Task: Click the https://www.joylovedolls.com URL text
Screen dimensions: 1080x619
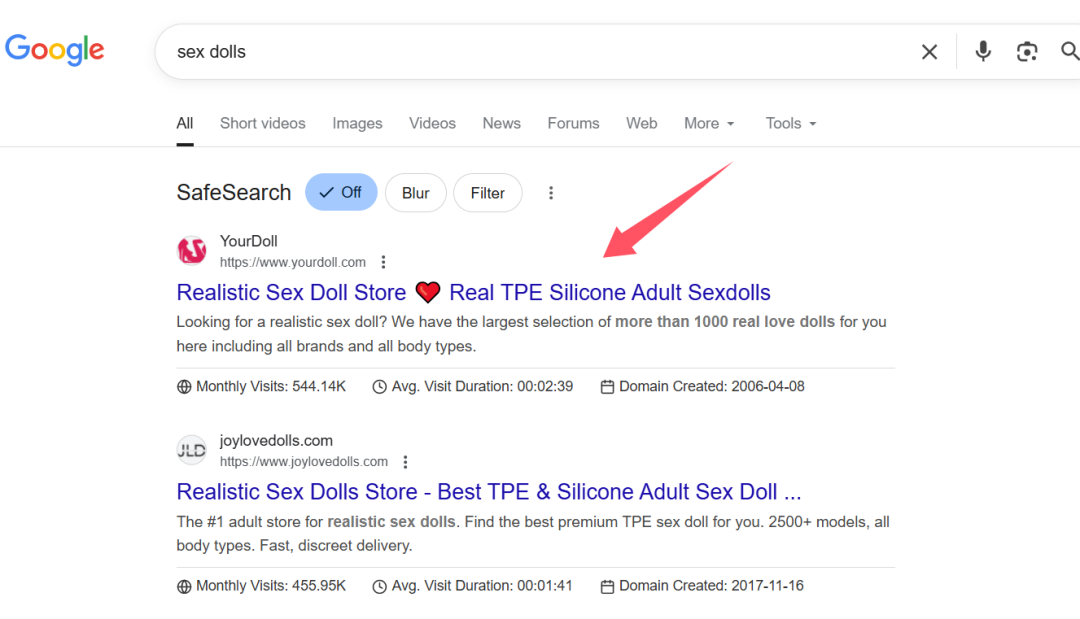Action: pyautogui.click(x=304, y=461)
